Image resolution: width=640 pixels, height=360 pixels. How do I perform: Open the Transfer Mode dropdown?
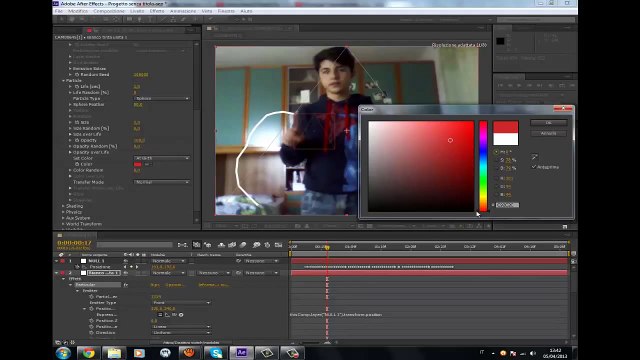coord(162,182)
